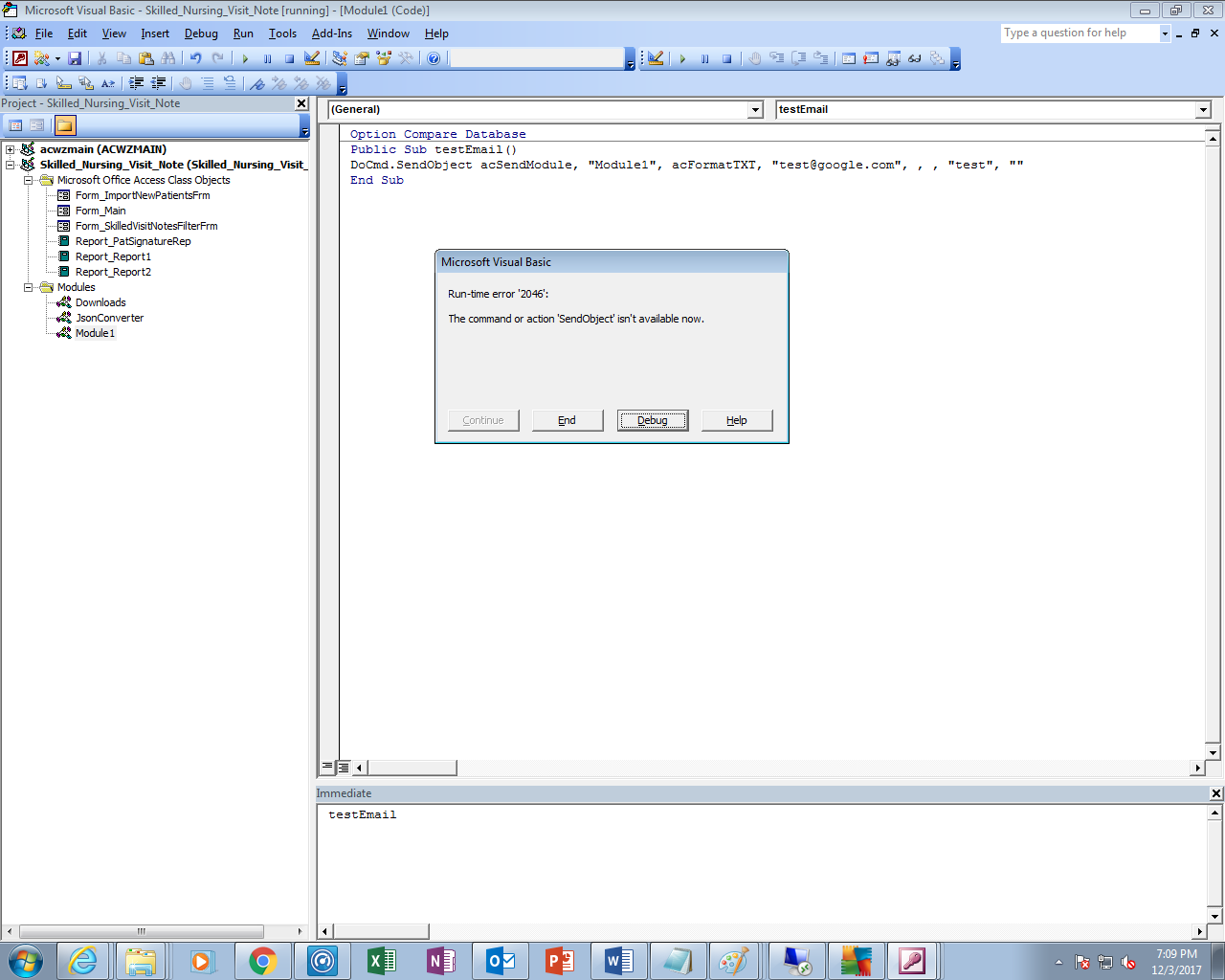Open the Object Browser icon
Screen dimensions: 1225x980
384,58
